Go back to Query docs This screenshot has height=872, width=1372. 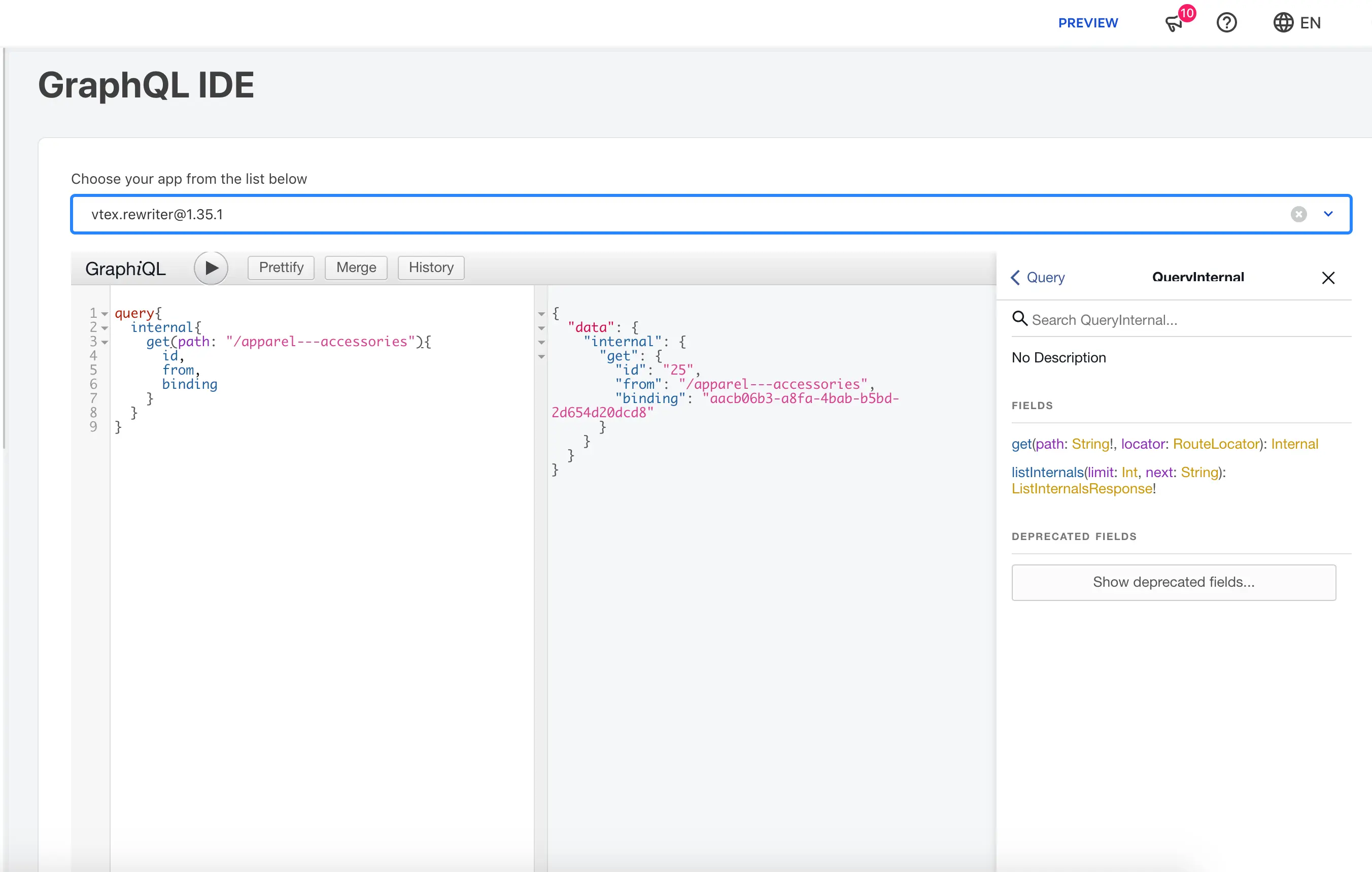pyautogui.click(x=1038, y=278)
